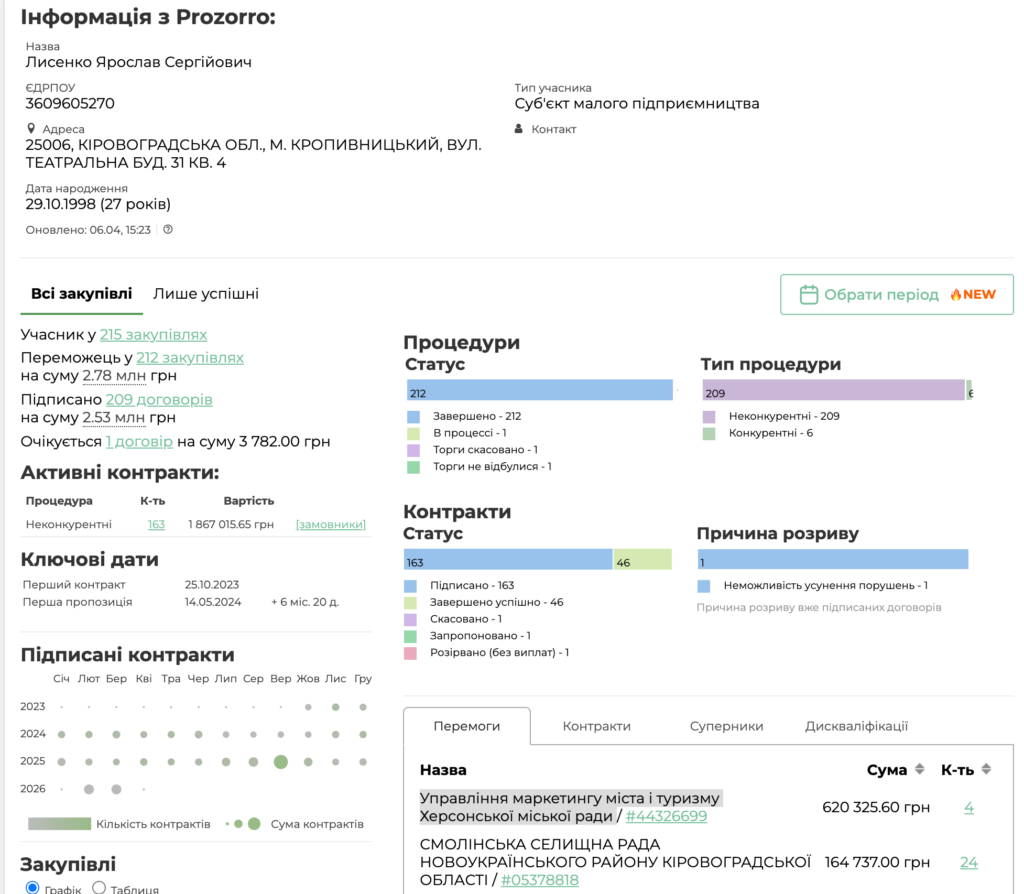Click the sort arrows next to К-ть
The height and width of the screenshot is (894, 1024).
(x=986, y=770)
